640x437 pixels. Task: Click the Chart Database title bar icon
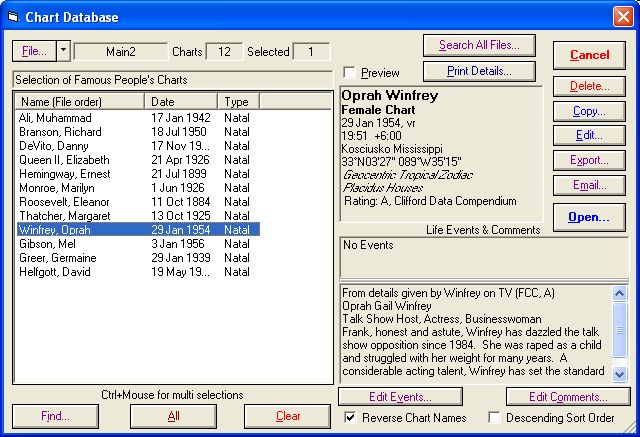coord(14,16)
